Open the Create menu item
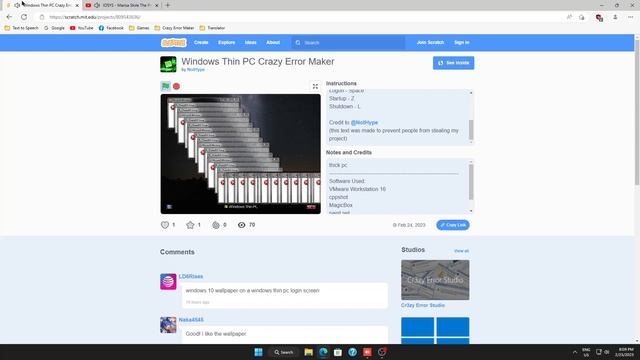 [201, 42]
